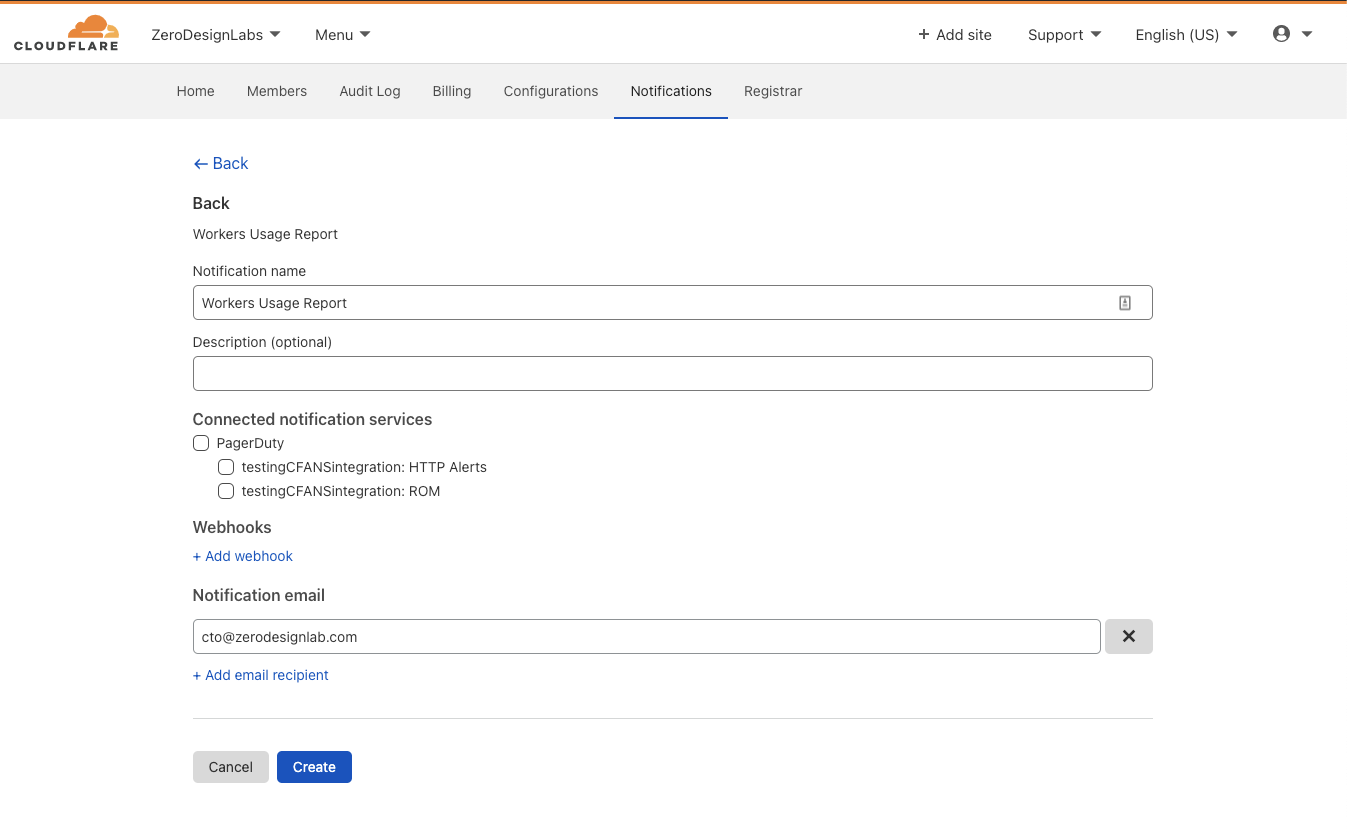Click the Create button
The width and height of the screenshot is (1347, 833).
click(x=314, y=767)
